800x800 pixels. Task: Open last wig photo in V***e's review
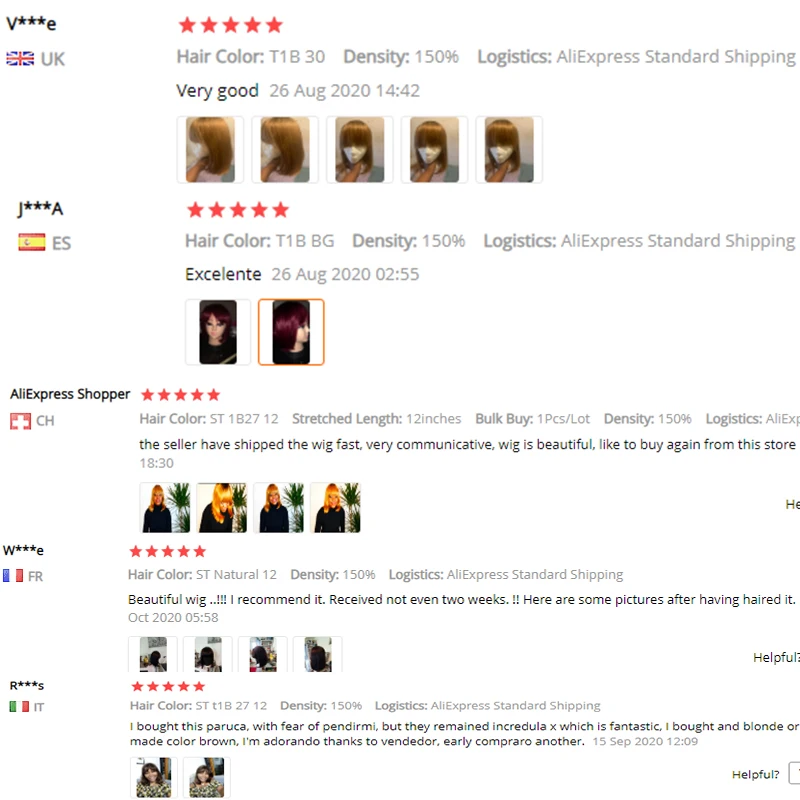(509, 149)
